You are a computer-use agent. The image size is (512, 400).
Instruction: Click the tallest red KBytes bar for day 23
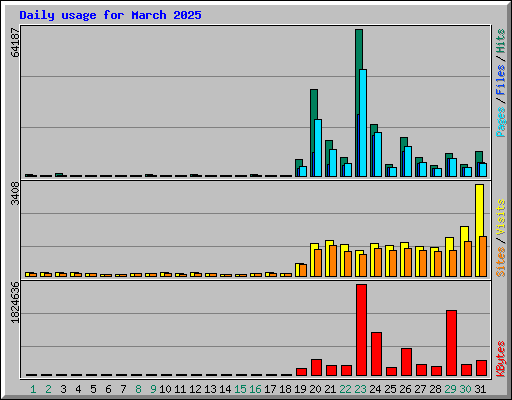[361, 330]
